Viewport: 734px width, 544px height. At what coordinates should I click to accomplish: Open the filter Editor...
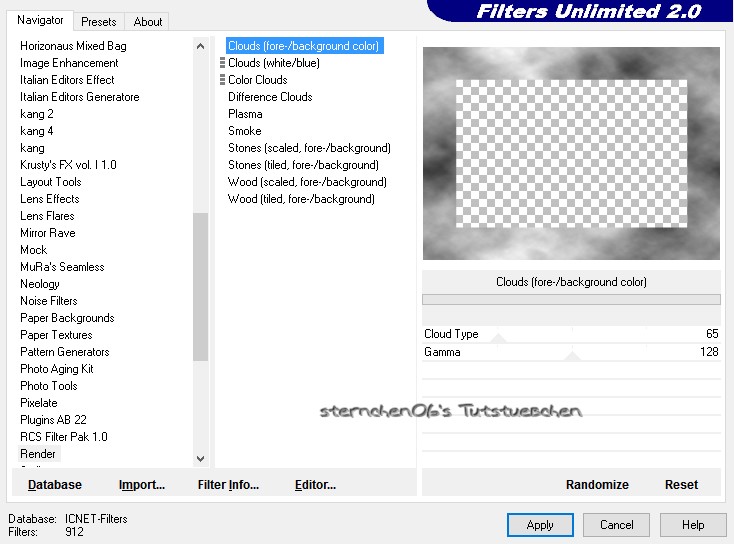315,485
